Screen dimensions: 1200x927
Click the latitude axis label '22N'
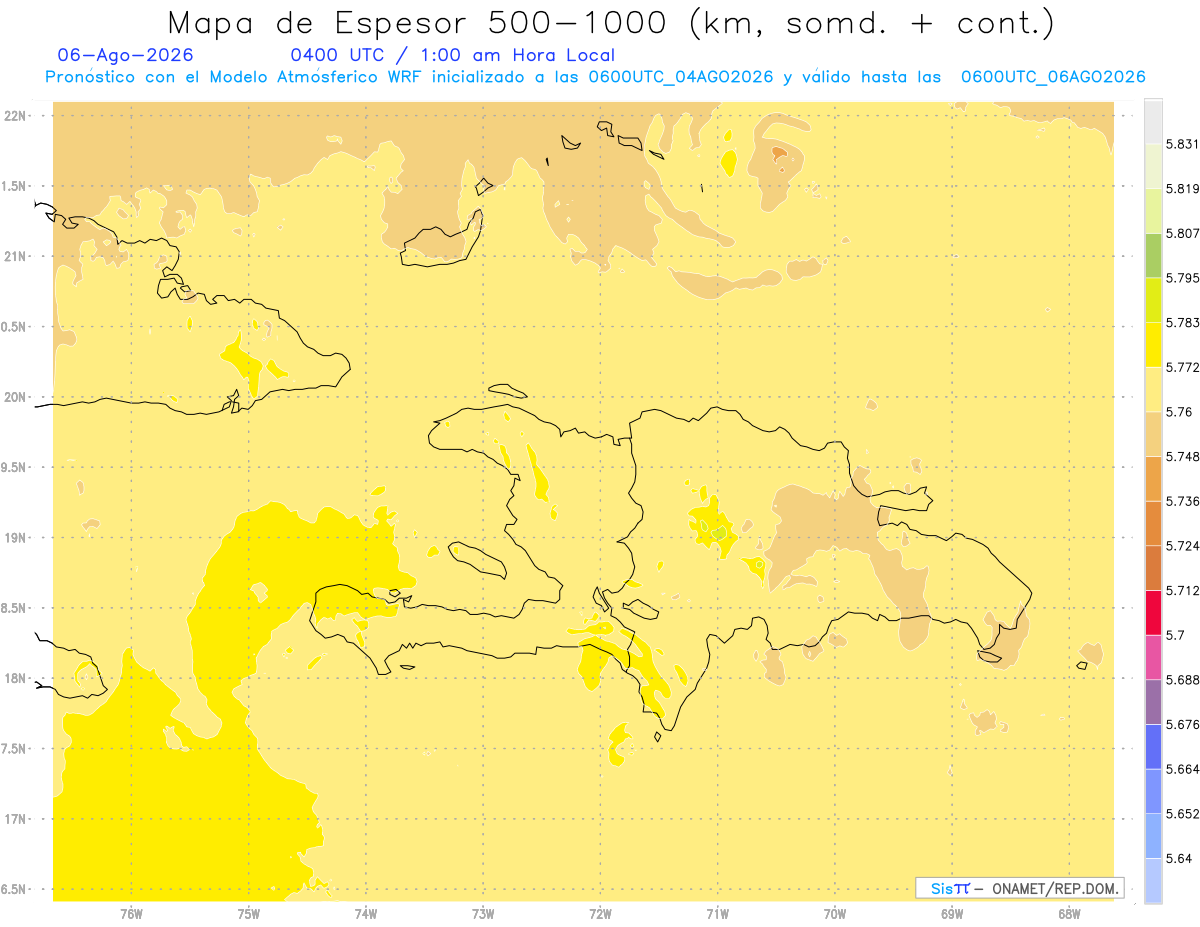coord(15,115)
